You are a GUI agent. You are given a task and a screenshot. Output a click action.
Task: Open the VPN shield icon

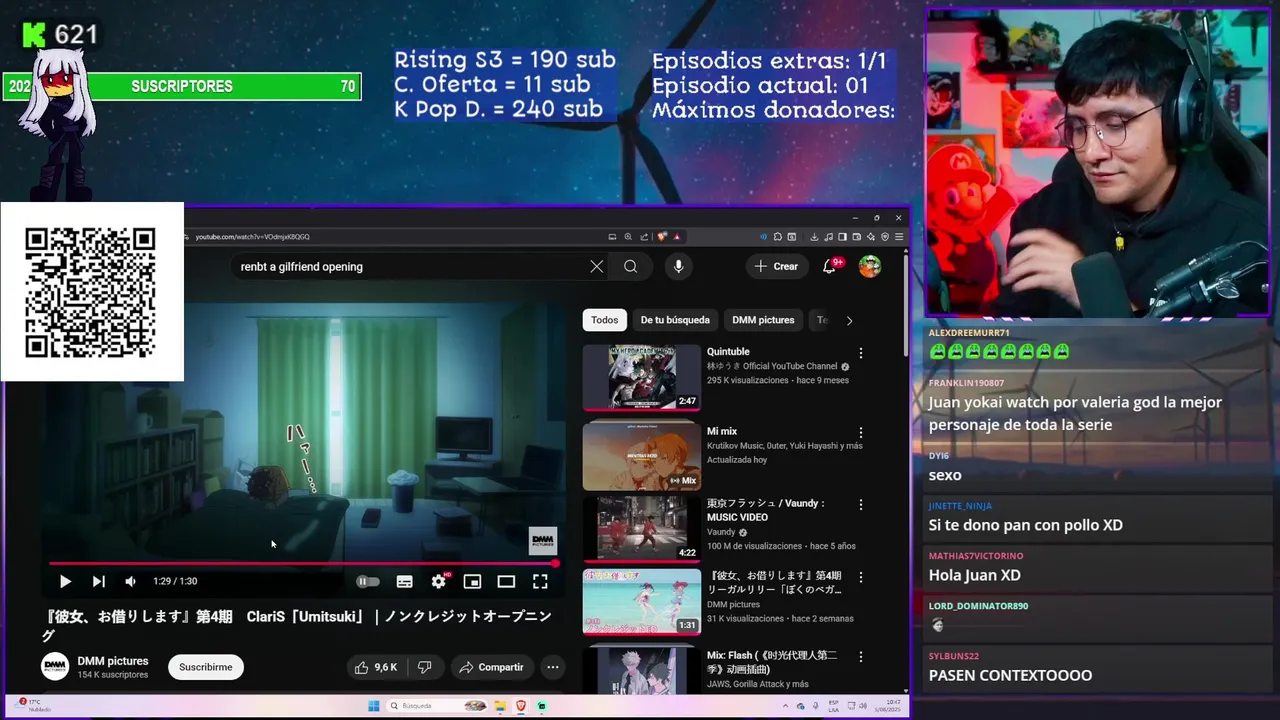(x=885, y=237)
